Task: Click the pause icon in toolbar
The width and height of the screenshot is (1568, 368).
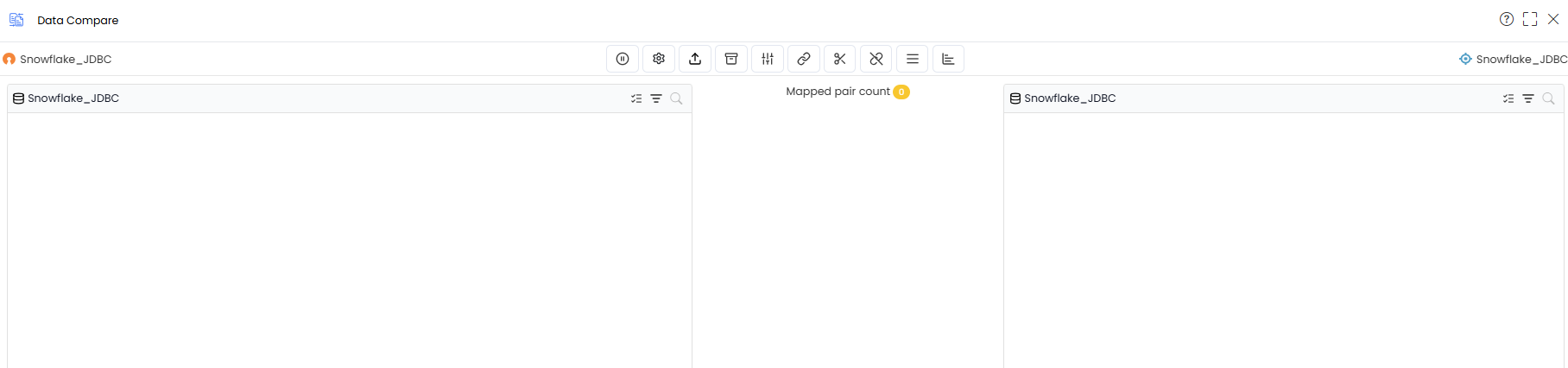Action: pyautogui.click(x=623, y=59)
